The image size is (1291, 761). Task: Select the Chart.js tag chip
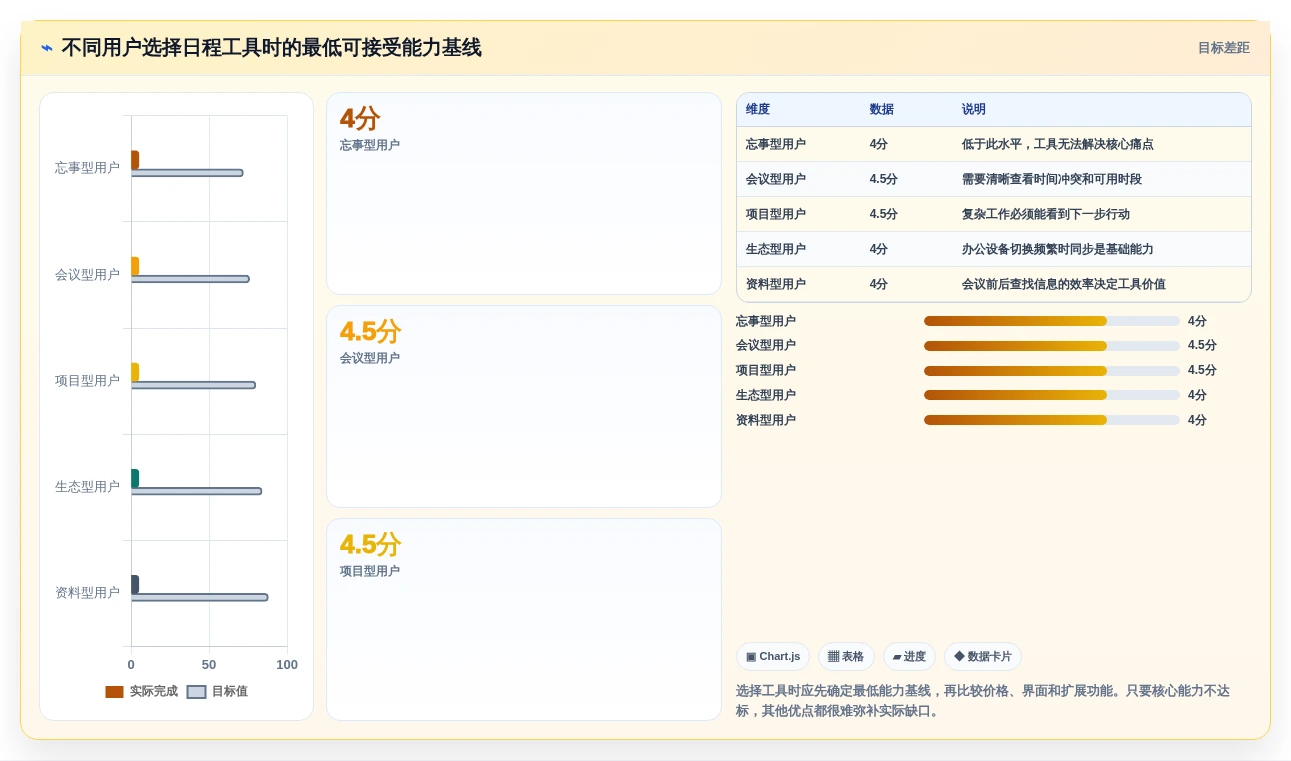(x=773, y=657)
